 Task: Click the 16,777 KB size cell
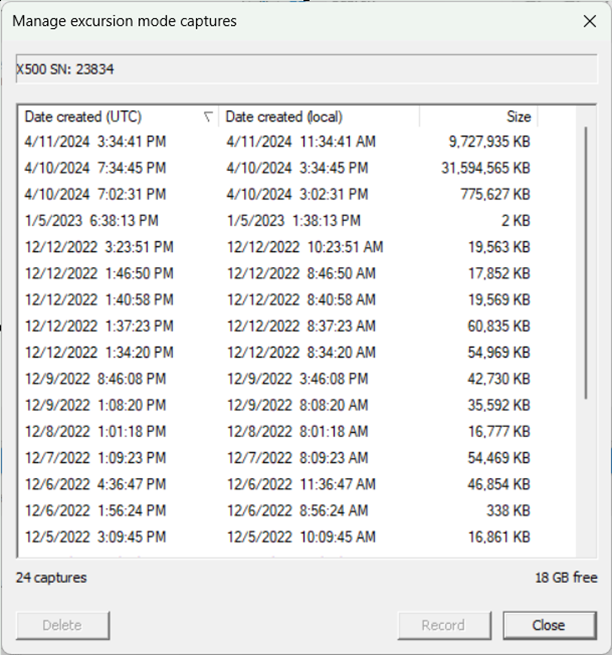(x=499, y=432)
